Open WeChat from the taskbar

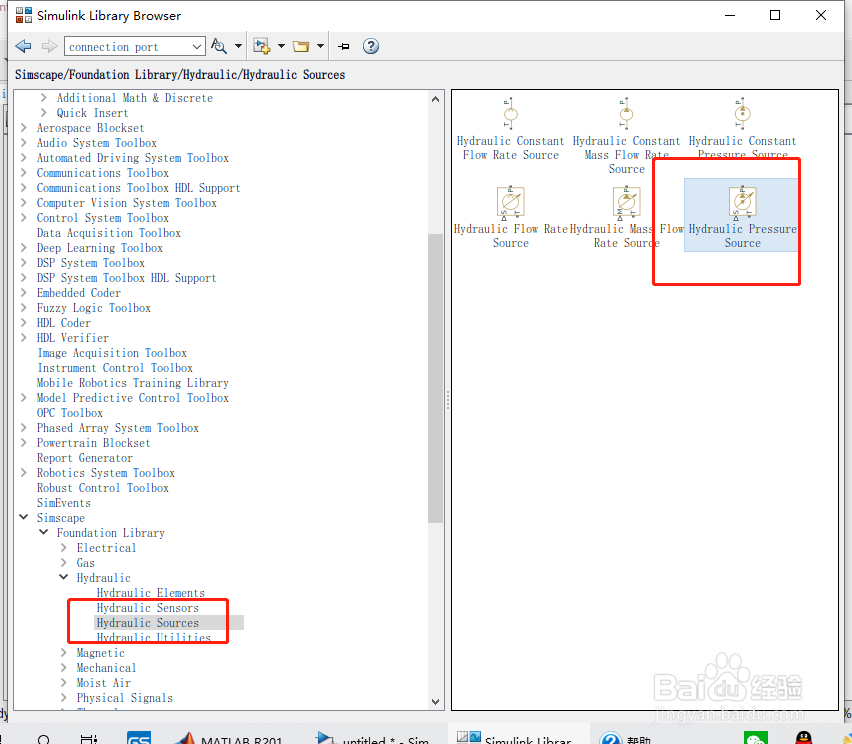pos(756,737)
